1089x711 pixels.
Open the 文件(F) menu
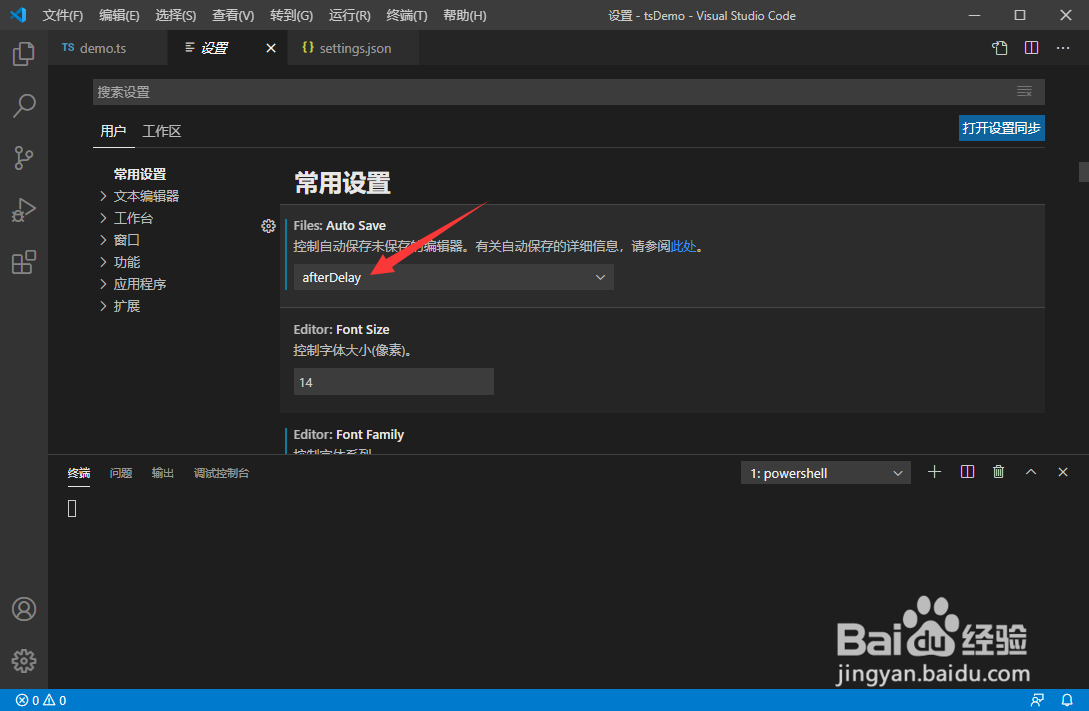[63, 15]
